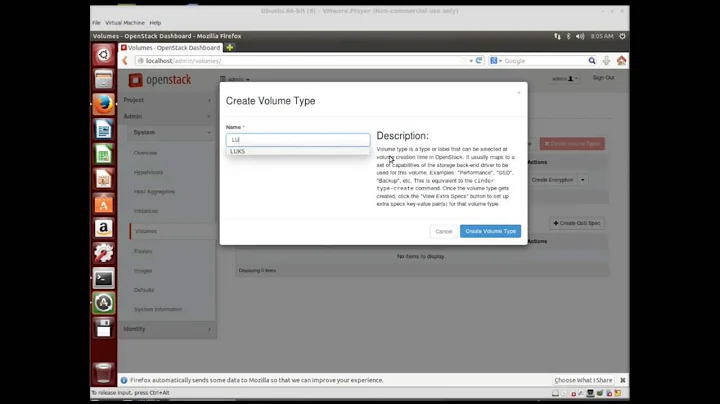Open Software Updater in the dock
The height and width of the screenshot is (404, 720).
point(103,303)
